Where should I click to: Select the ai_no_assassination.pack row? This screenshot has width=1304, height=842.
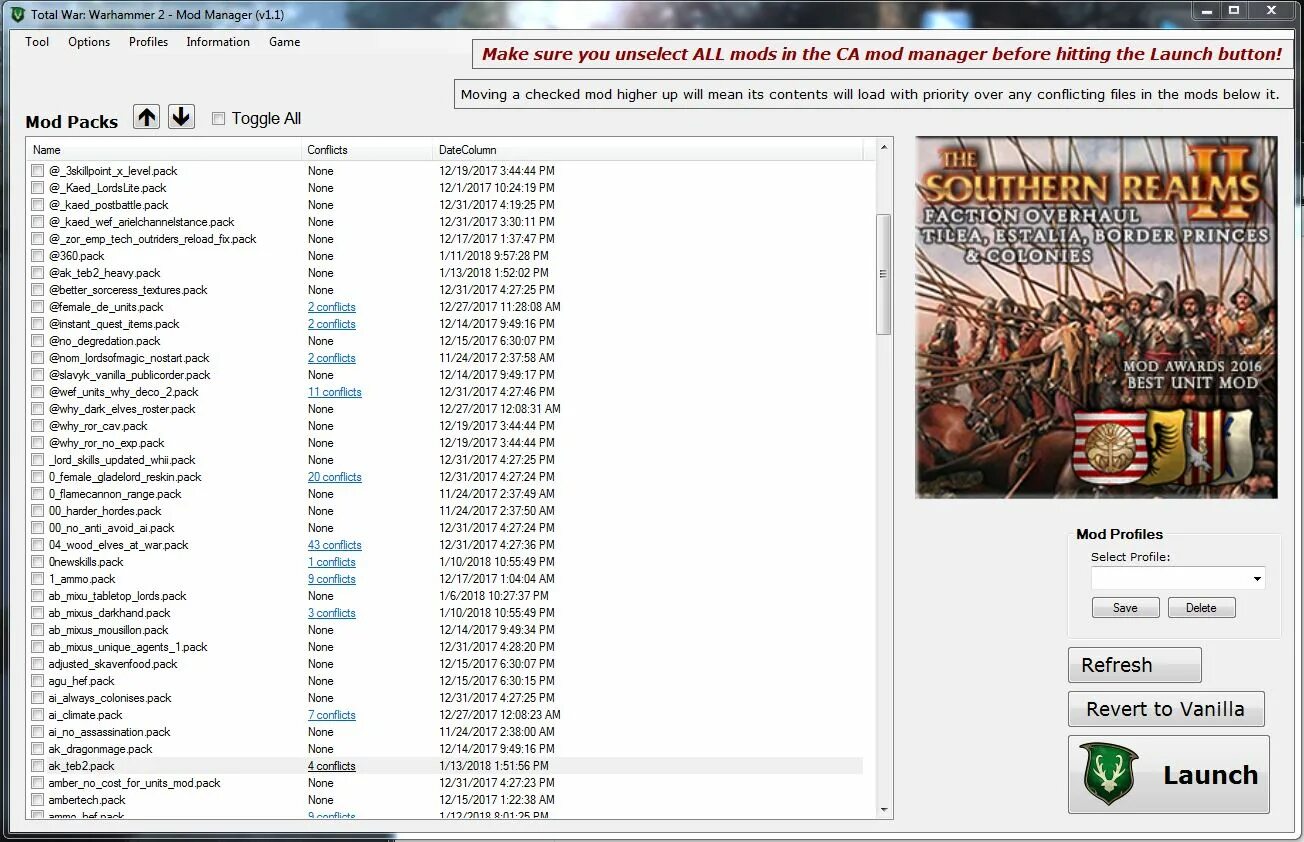click(445, 732)
